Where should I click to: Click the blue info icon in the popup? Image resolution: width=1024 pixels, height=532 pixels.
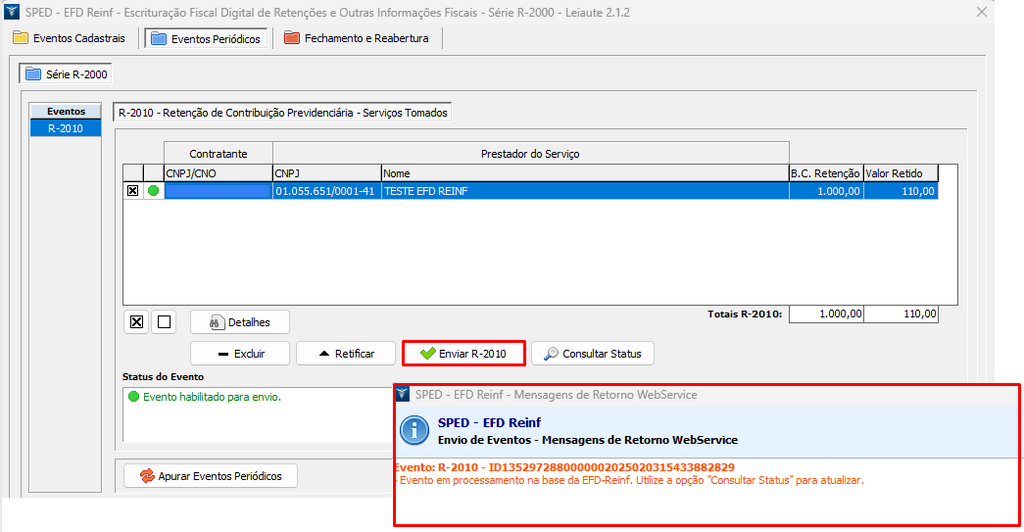(x=414, y=430)
